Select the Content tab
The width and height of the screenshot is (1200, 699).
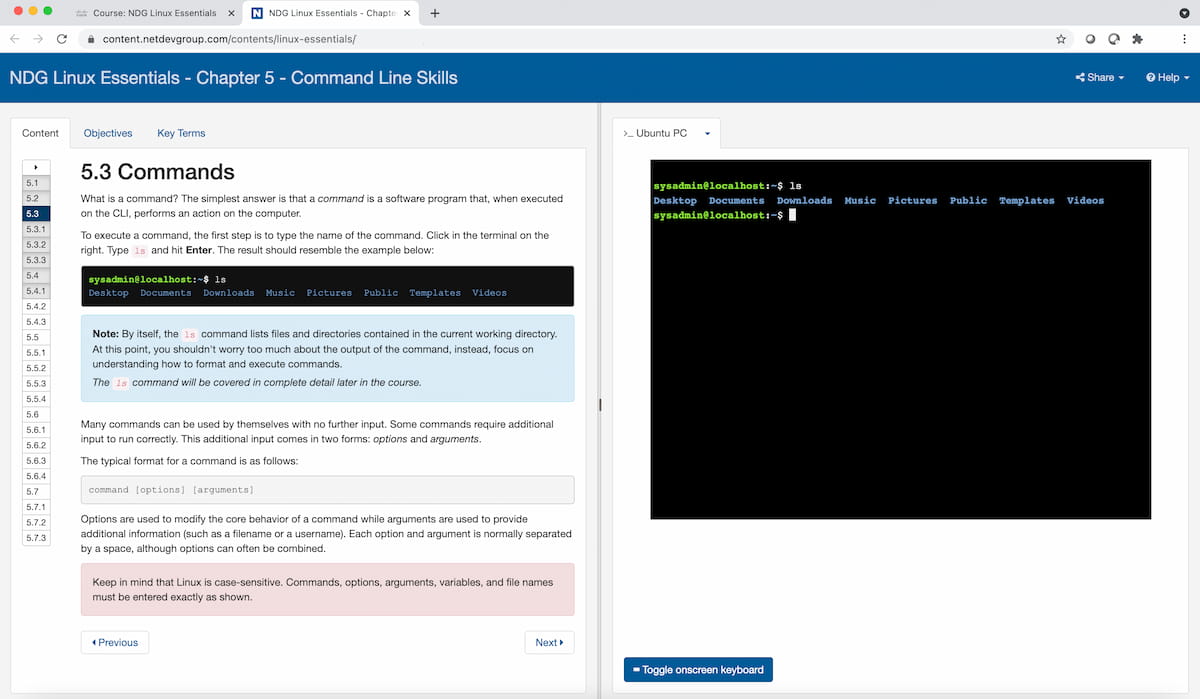(40, 133)
